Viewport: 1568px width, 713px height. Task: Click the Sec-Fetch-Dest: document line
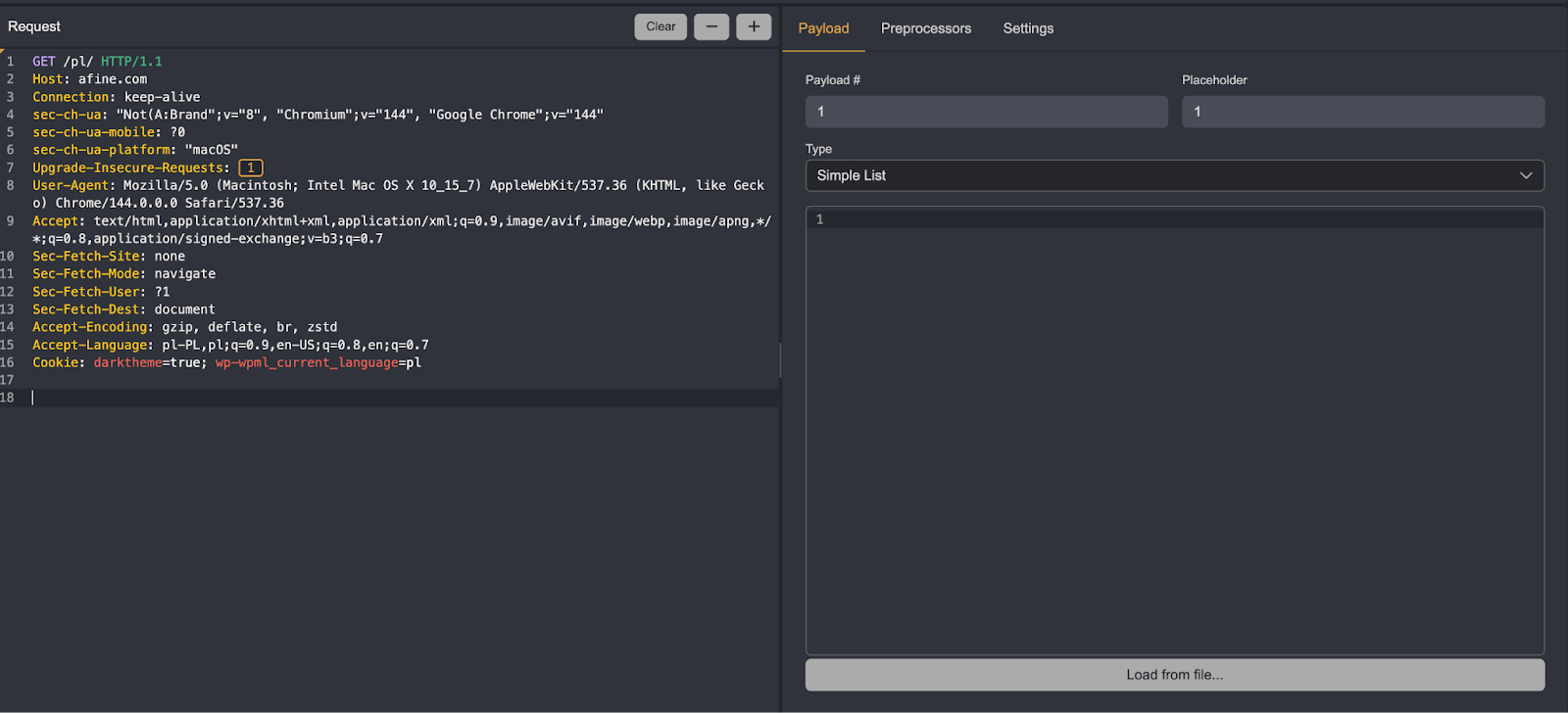123,309
